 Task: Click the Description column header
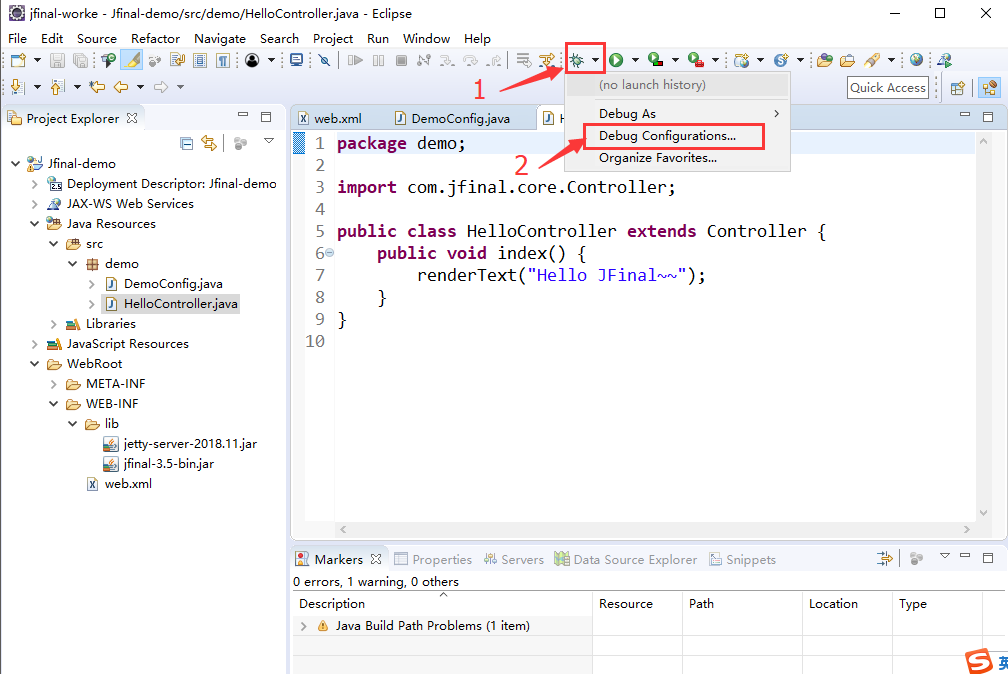[443, 604]
